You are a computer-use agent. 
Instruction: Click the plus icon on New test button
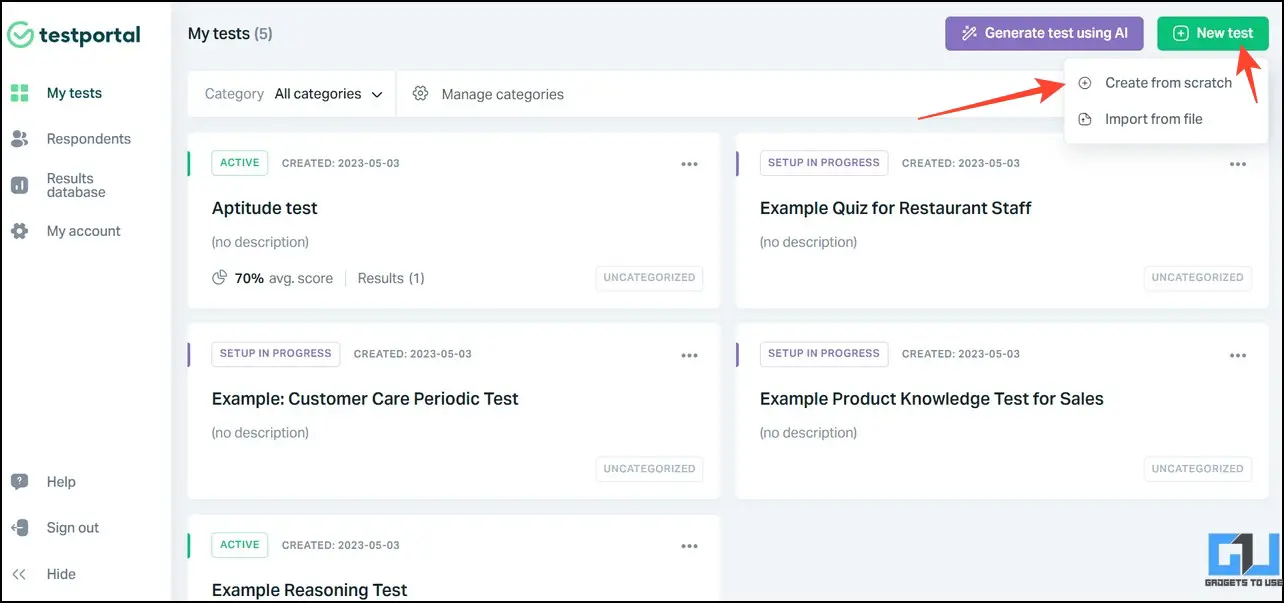pyautogui.click(x=1181, y=33)
